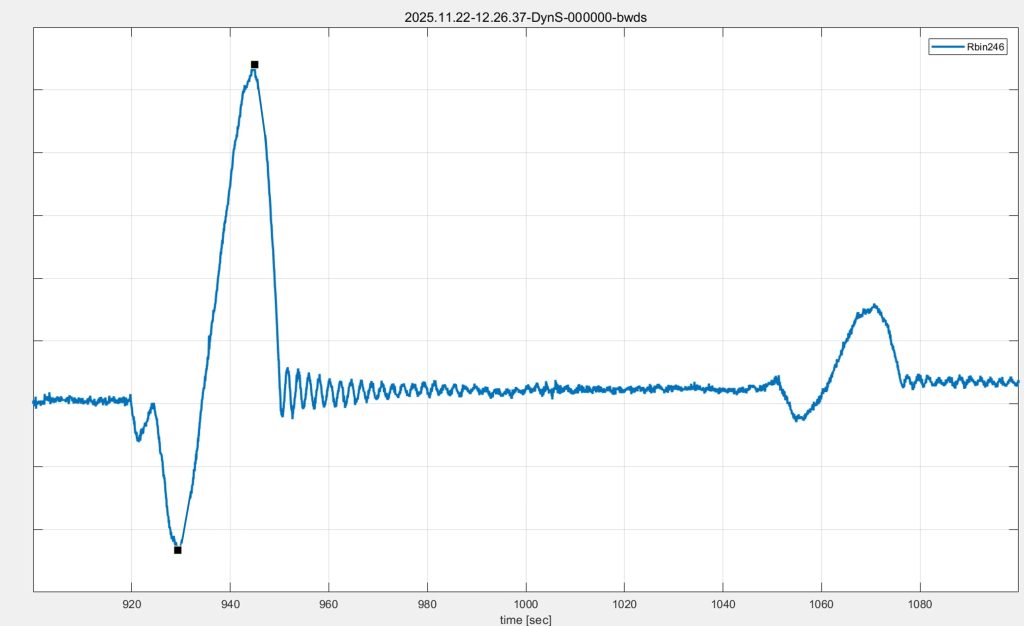Click the 940 tick label on the x-axis

pos(230,604)
